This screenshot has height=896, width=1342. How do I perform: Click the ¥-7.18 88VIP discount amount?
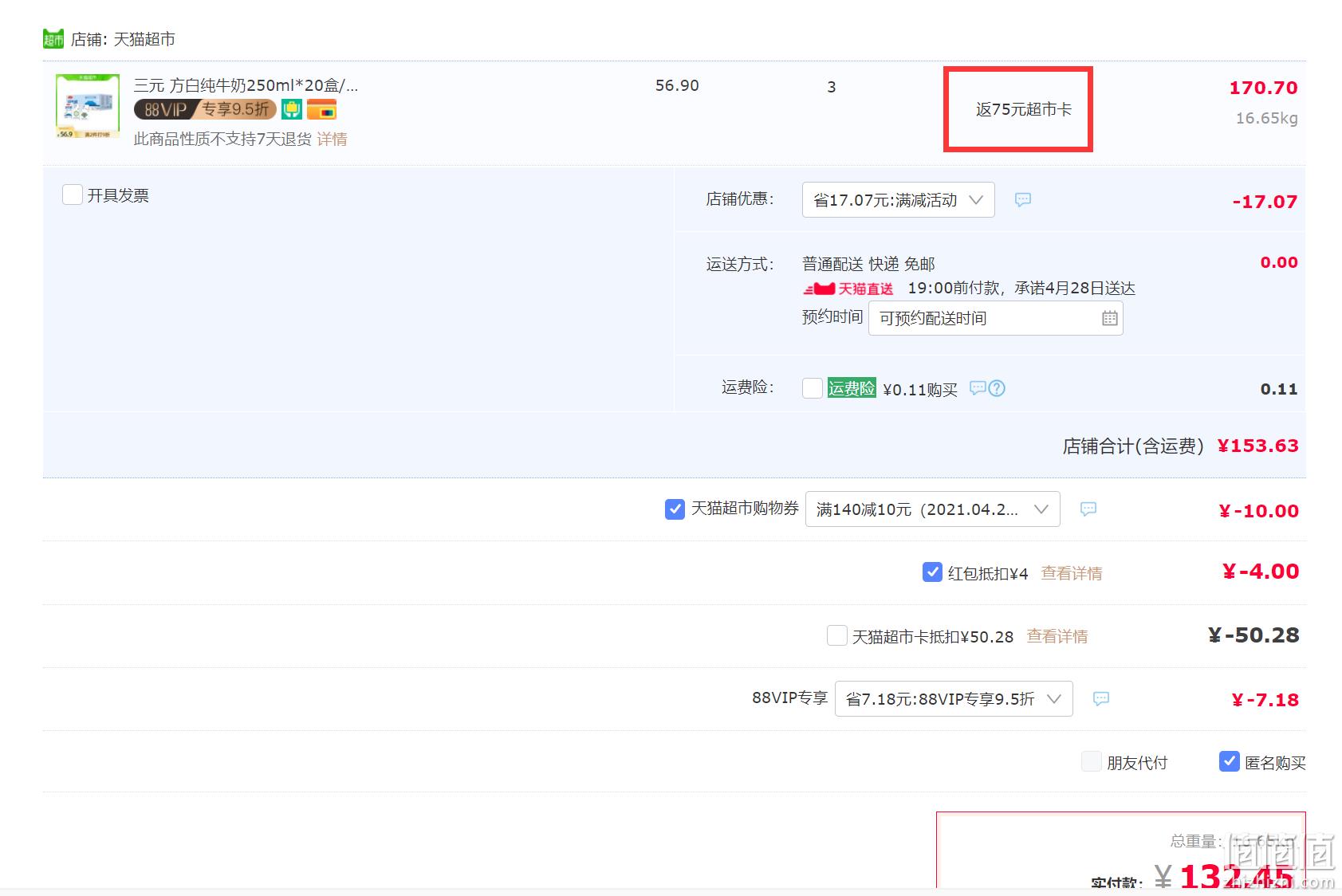[1265, 700]
